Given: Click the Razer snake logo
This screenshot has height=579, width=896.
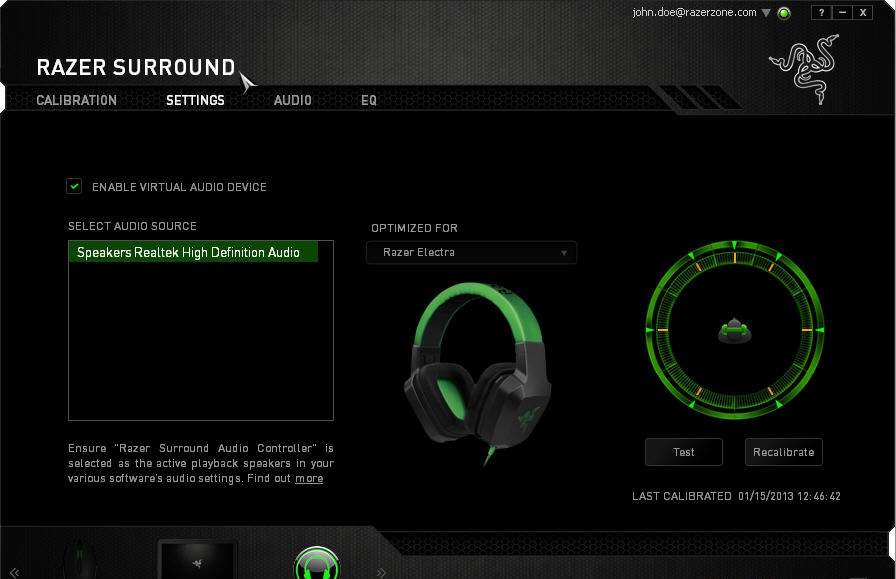Looking at the screenshot, I should point(806,69).
